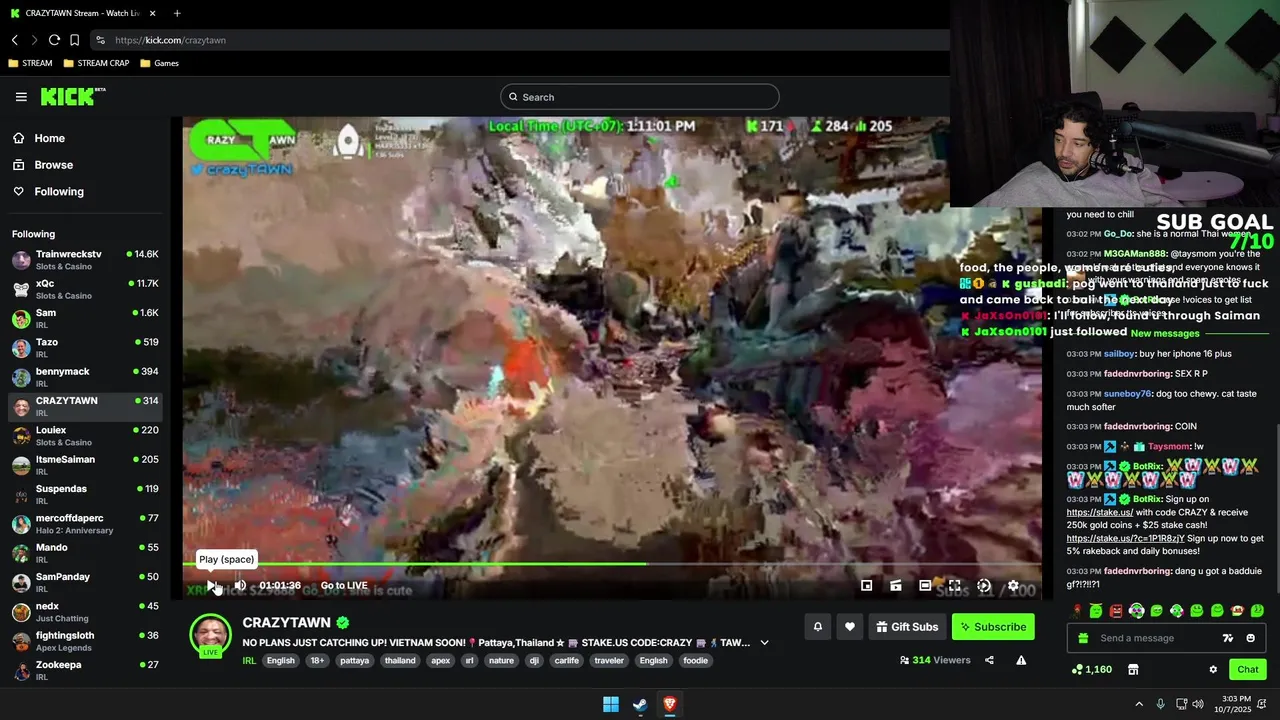
Task: Open 7TV emote menu icon
Action: click(x=1228, y=638)
